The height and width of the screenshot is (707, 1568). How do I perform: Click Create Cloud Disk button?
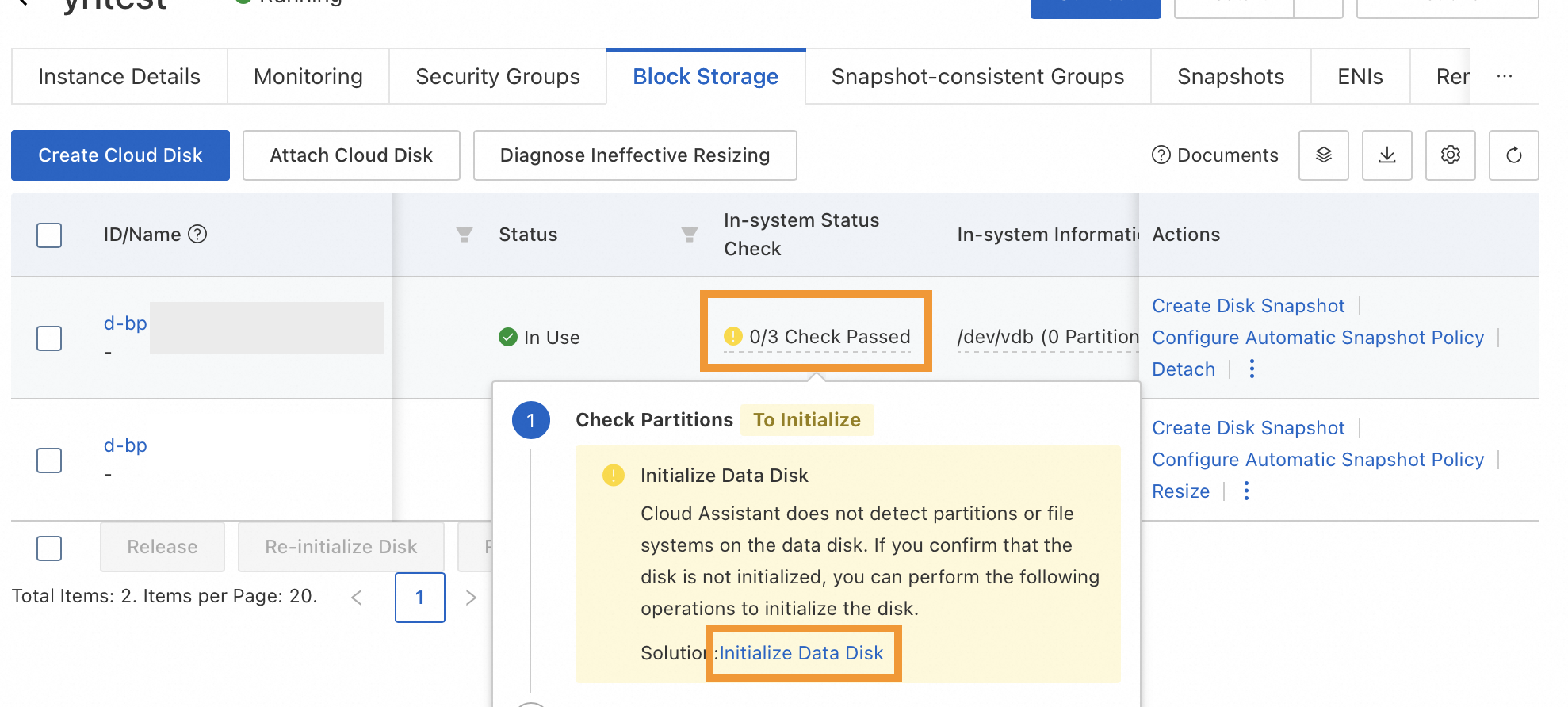point(120,155)
